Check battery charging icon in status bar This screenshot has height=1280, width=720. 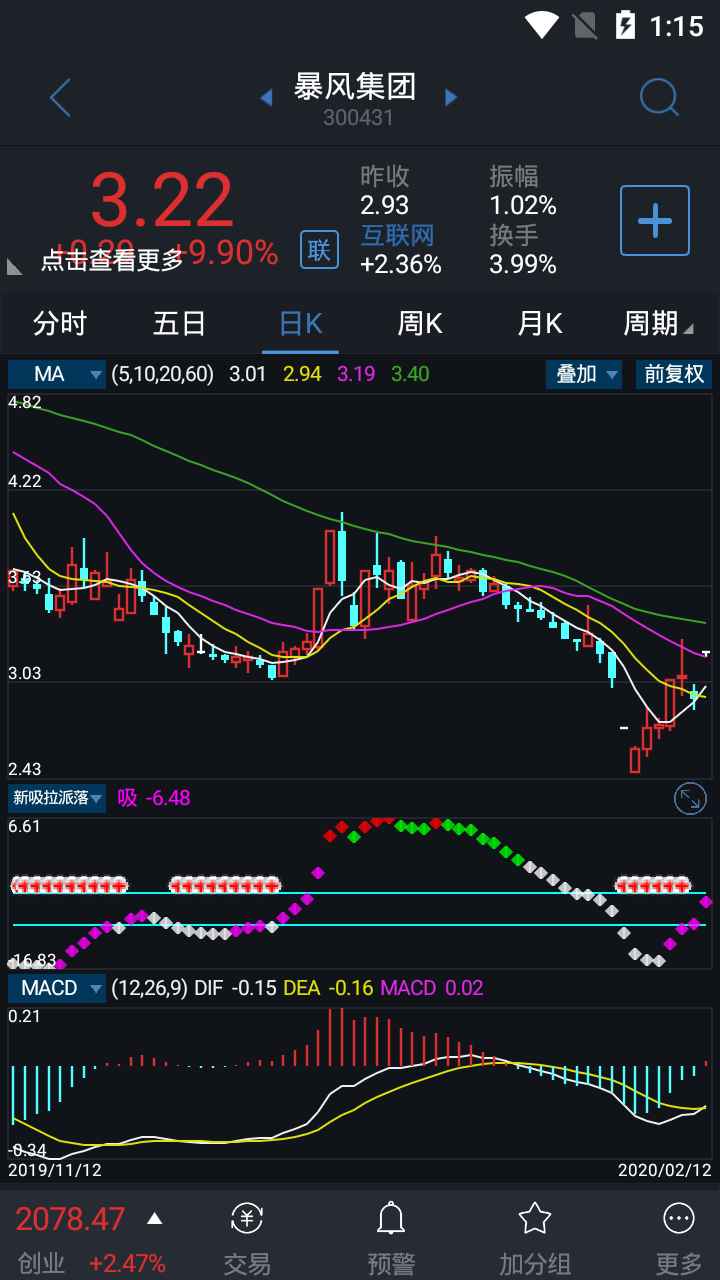(x=625, y=25)
